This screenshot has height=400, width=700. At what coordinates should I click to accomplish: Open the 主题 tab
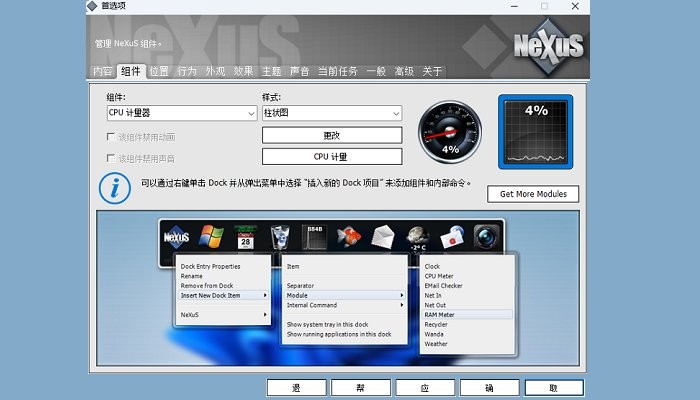(271, 71)
